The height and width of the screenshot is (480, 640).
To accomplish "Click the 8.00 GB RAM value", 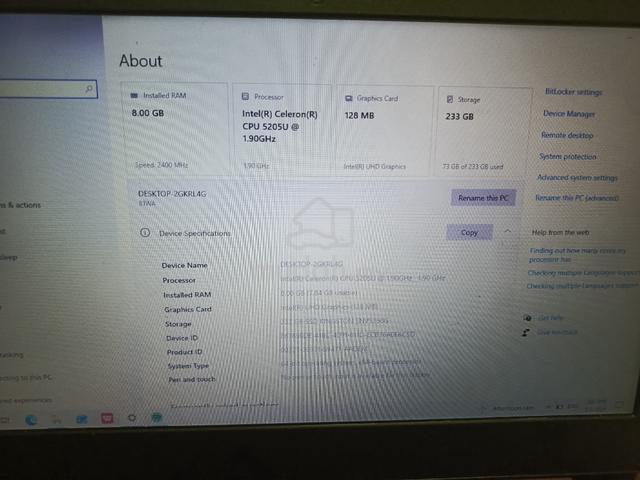I will coord(148,113).
